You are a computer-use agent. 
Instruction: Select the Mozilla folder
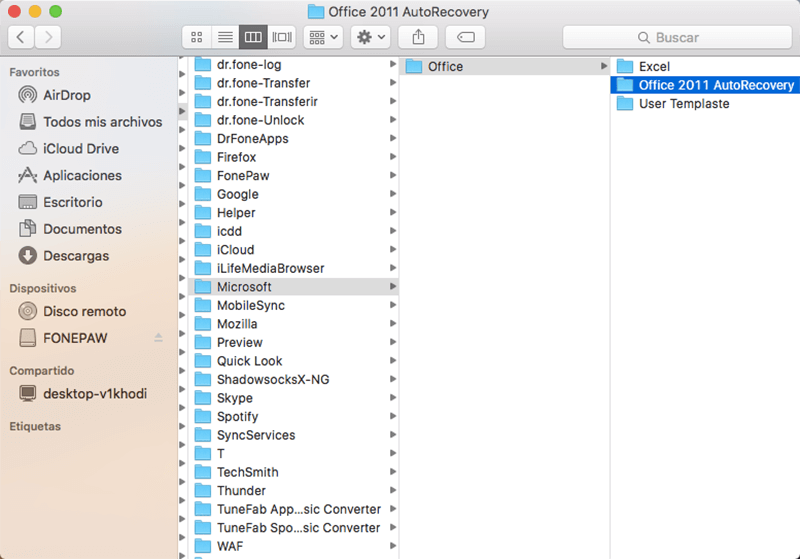(x=293, y=324)
